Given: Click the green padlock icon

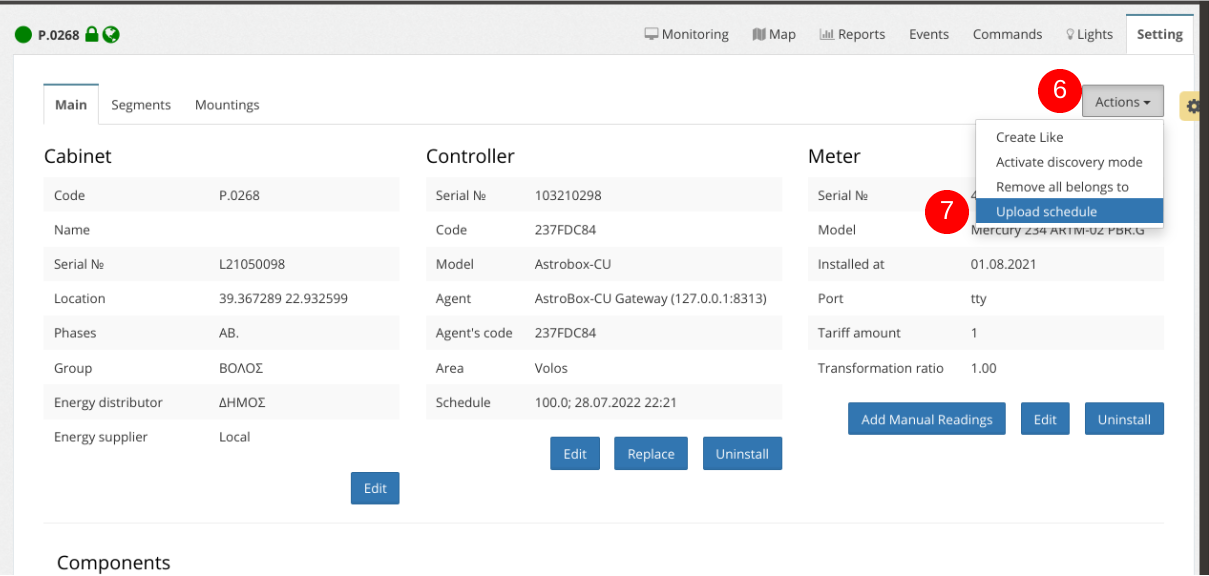Looking at the screenshot, I should click(92, 35).
